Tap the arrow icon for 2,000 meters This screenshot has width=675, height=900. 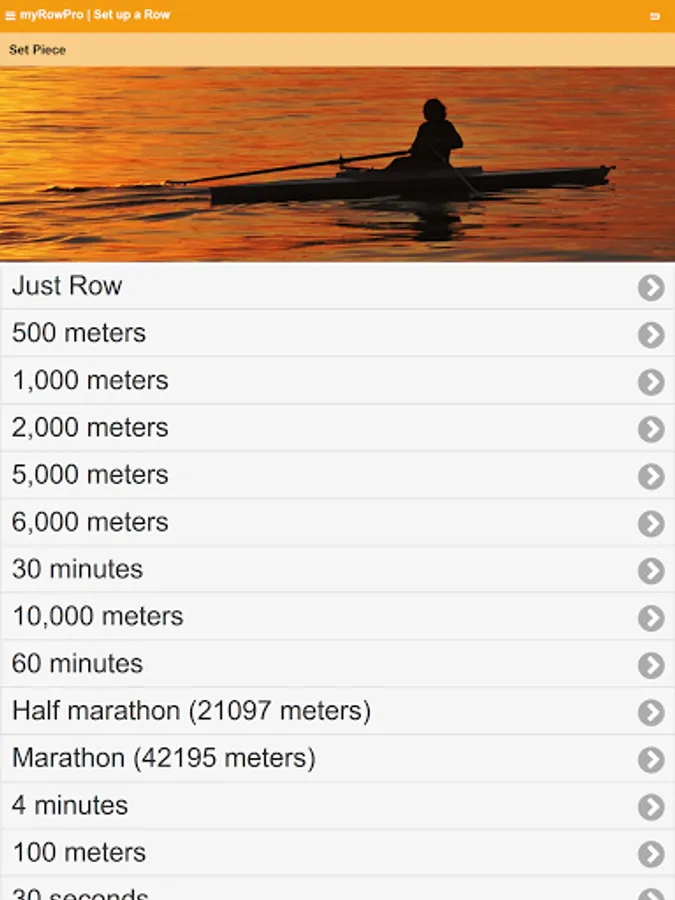click(651, 429)
